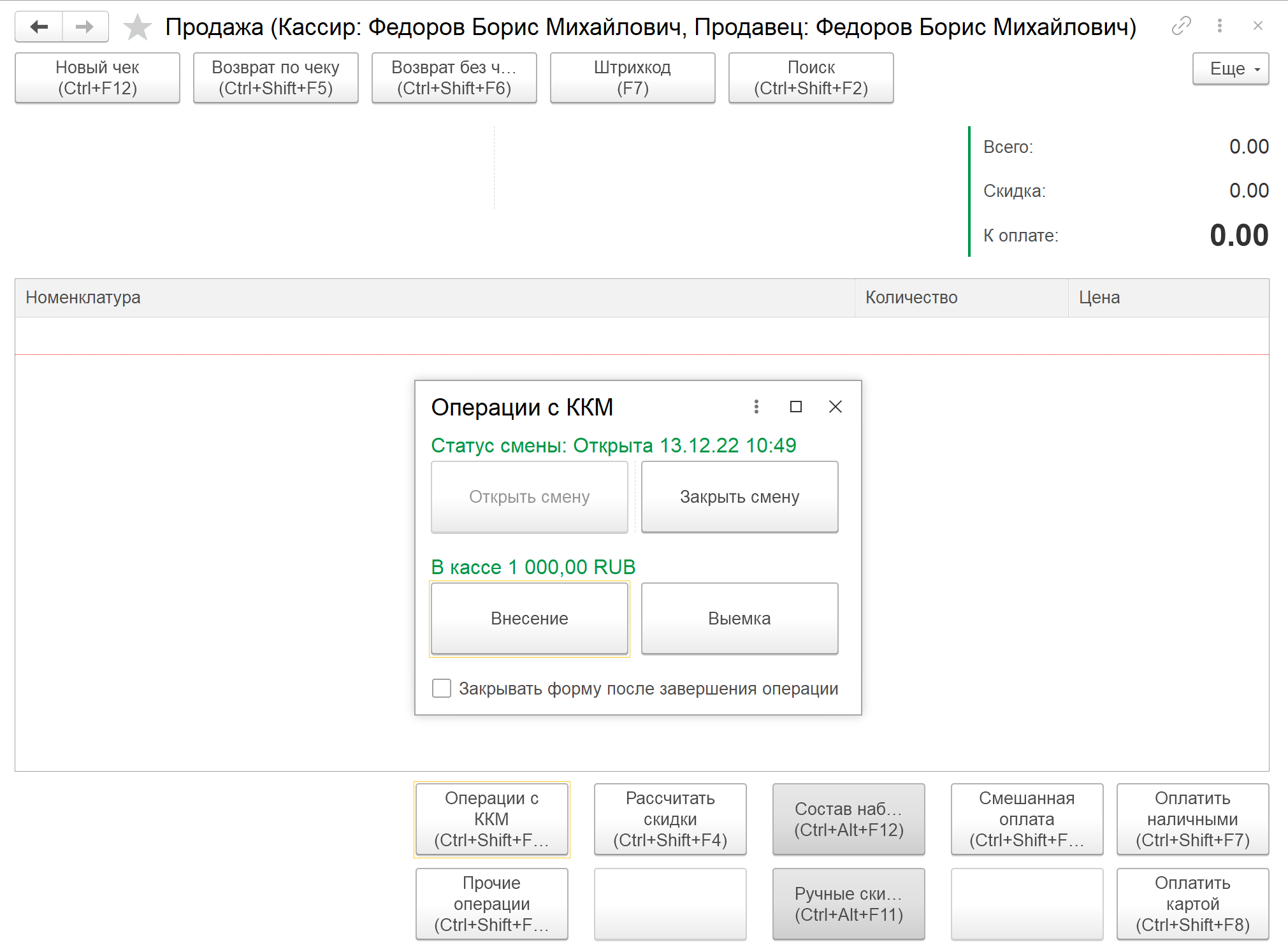Select Оплатить картой payment button
The width and height of the screenshot is (1288, 952).
tap(1192, 904)
